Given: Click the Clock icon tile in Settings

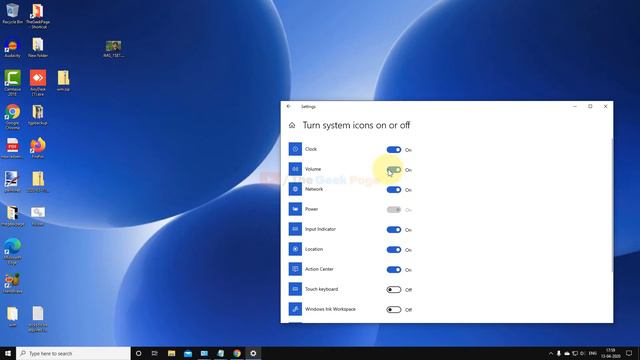Looking at the screenshot, I should click(x=295, y=149).
